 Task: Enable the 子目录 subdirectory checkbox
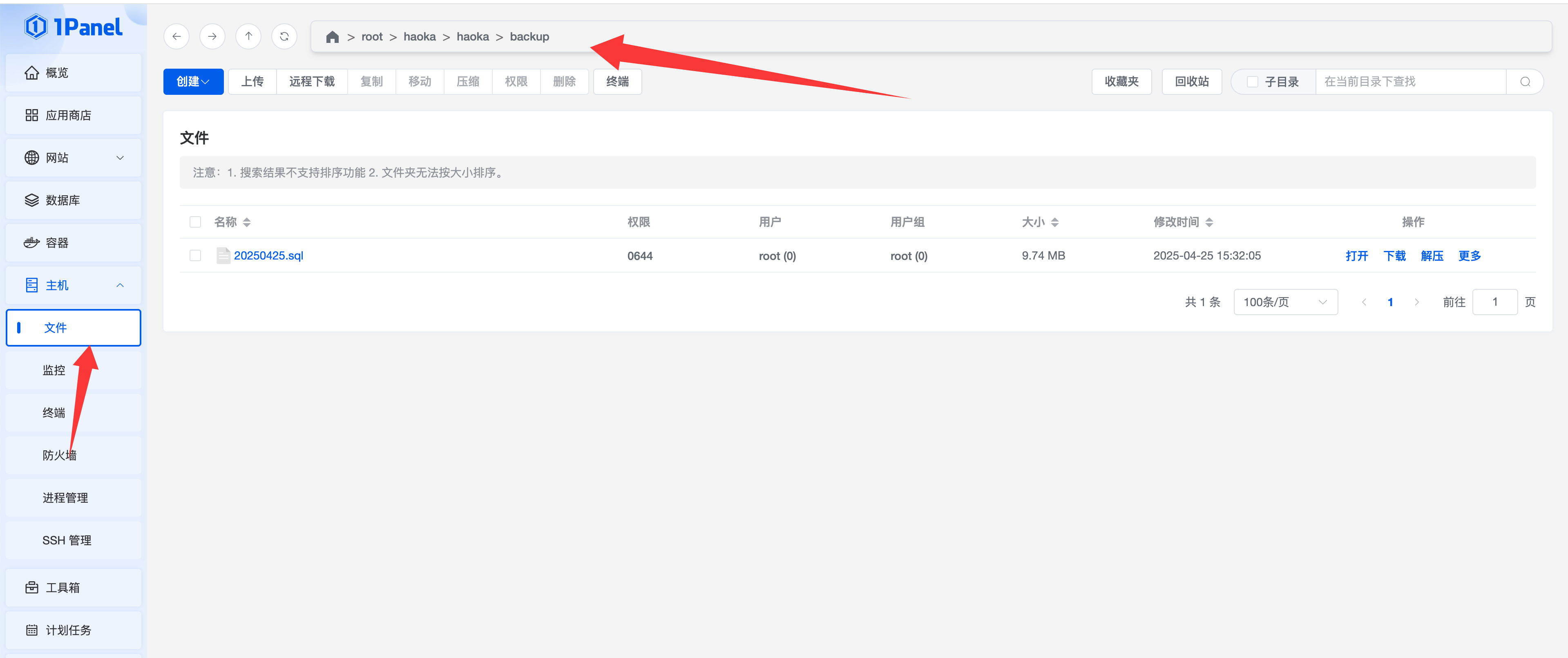pyautogui.click(x=1252, y=82)
